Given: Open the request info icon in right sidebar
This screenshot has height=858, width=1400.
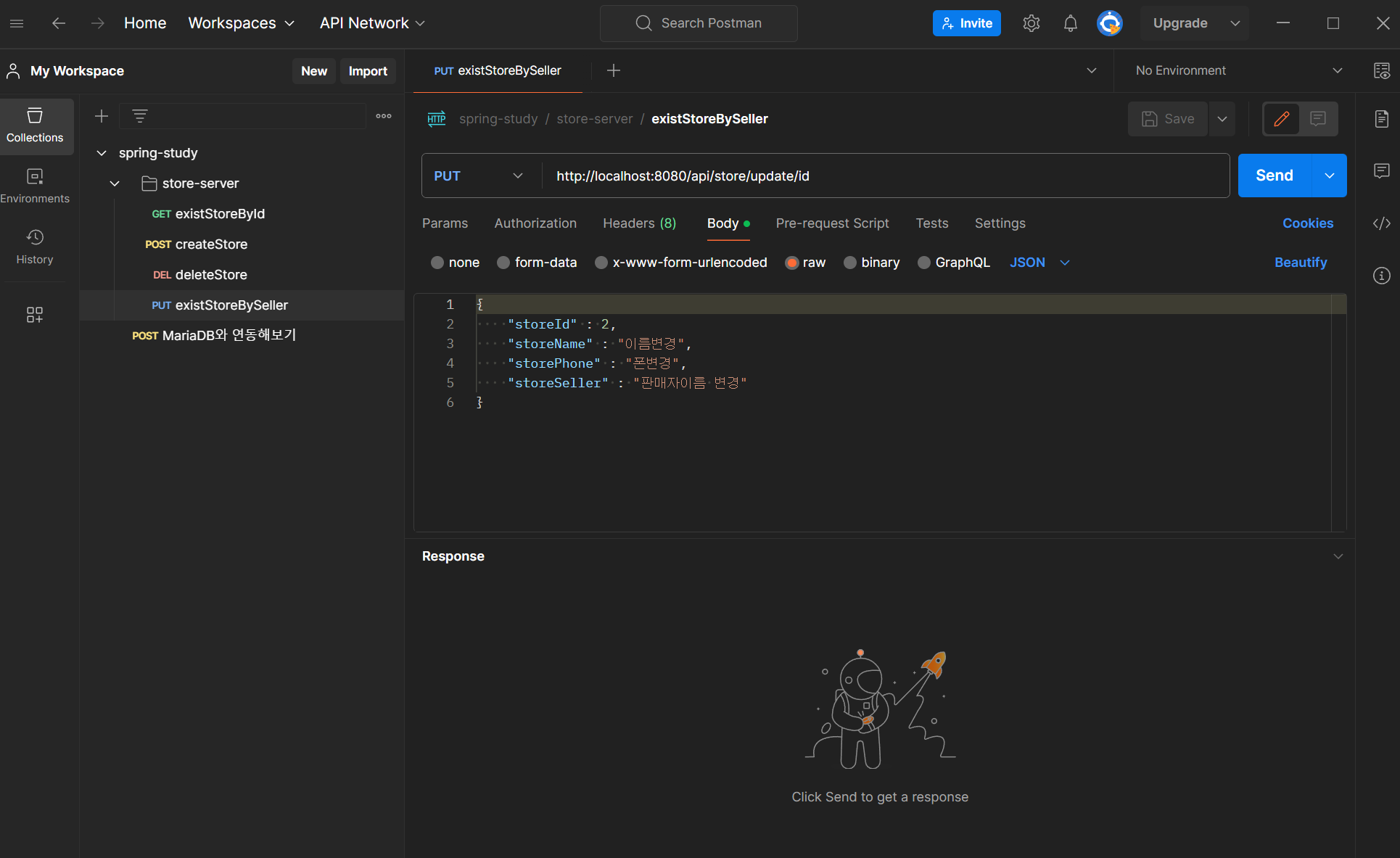Looking at the screenshot, I should (x=1381, y=276).
